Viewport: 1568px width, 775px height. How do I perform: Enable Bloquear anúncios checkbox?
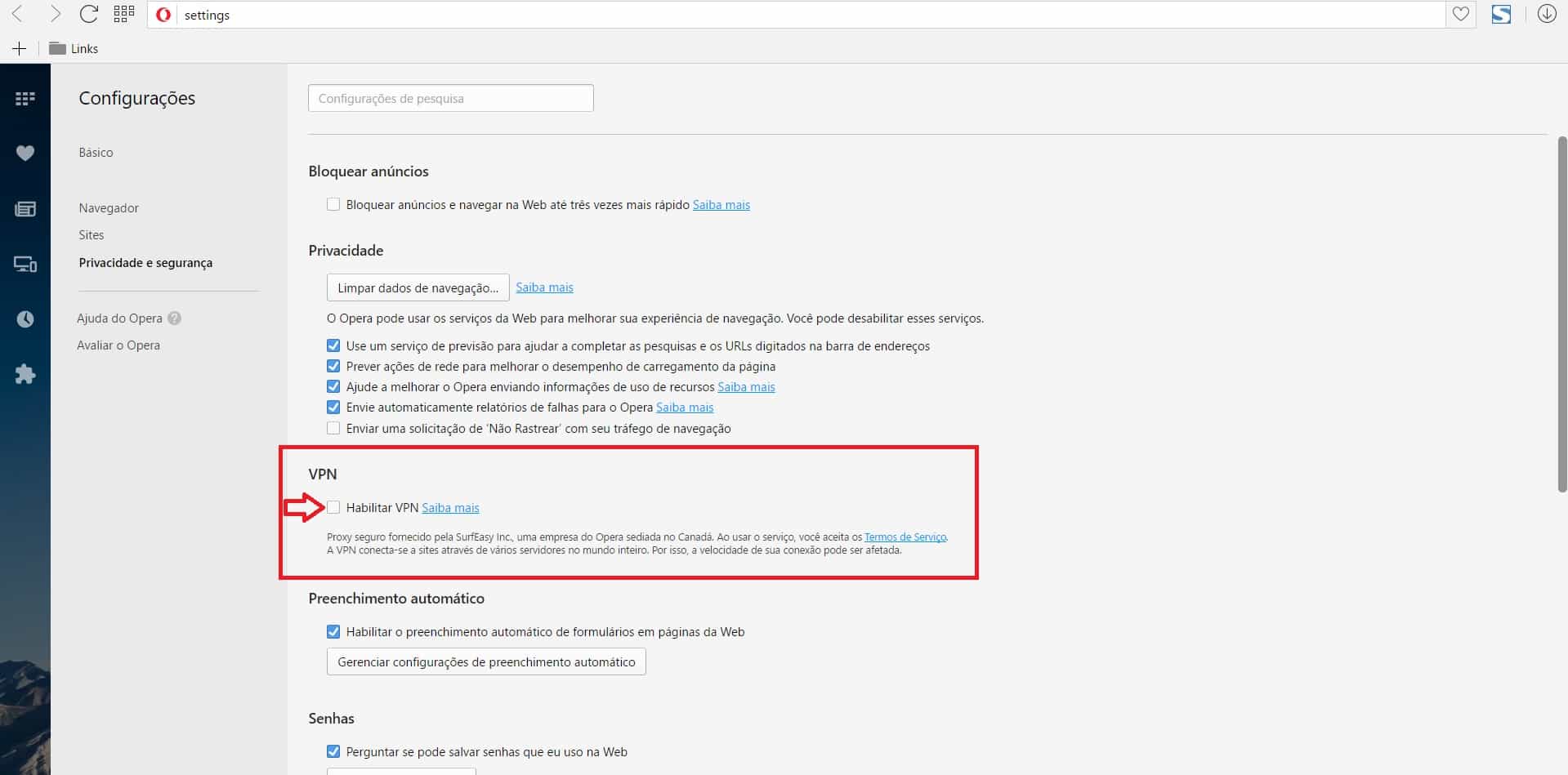pos(333,204)
